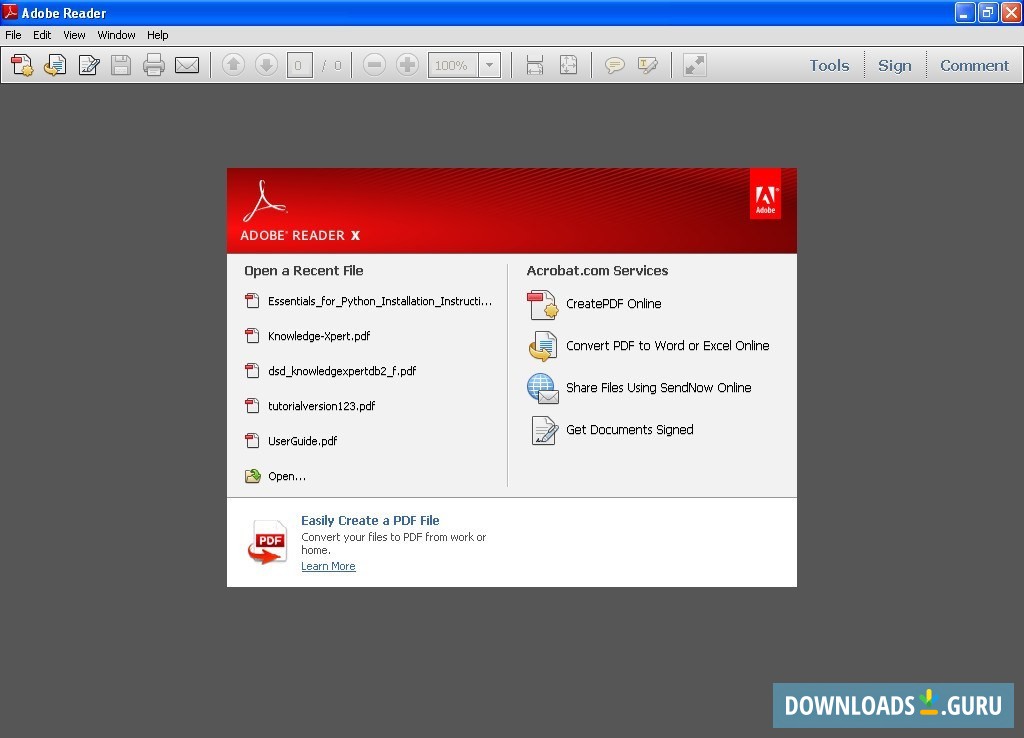Open the Window menu
This screenshot has width=1024, height=738.
[116, 34]
